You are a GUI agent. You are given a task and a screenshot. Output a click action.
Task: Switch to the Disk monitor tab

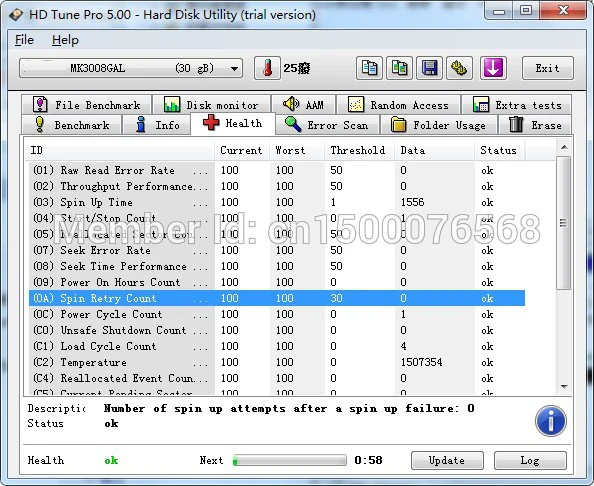[211, 105]
